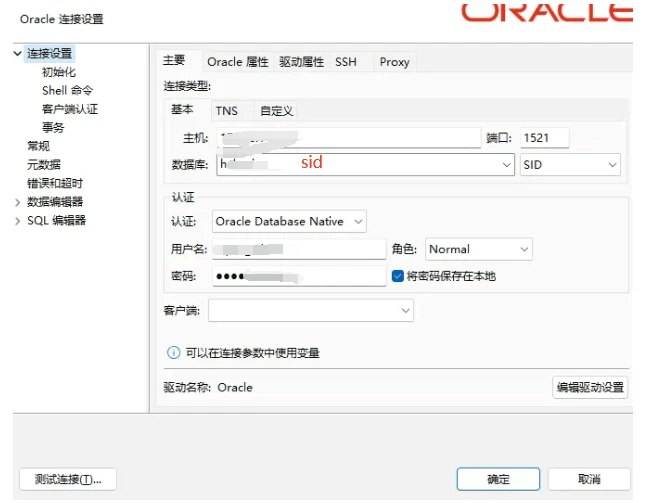
Task: Click the 密码 password input field
Action: pyautogui.click(x=299, y=276)
